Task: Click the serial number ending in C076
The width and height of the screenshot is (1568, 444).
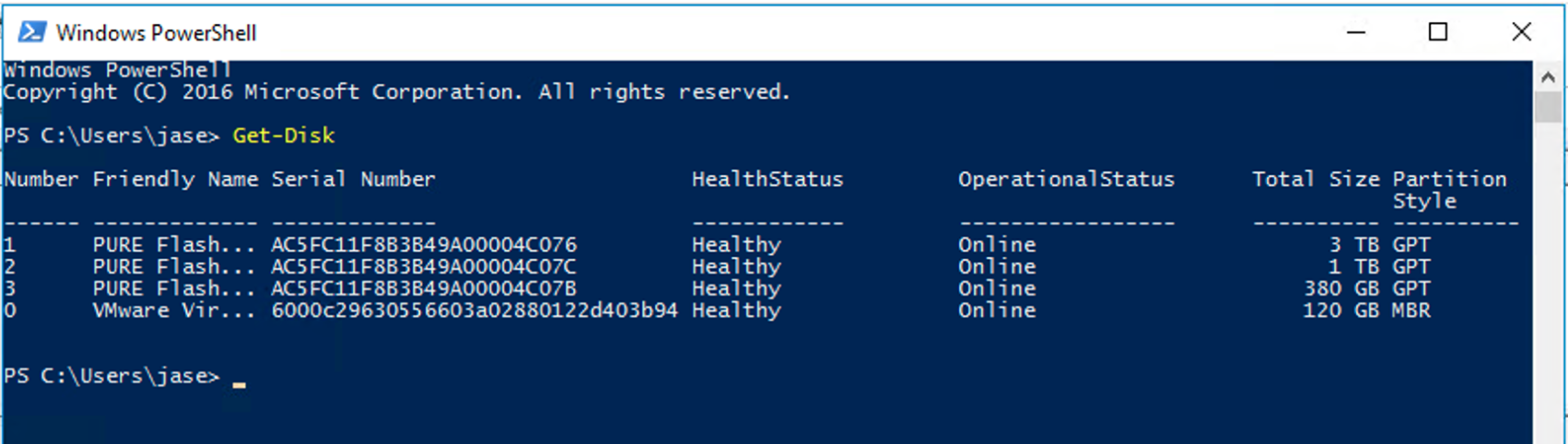Action: coord(424,245)
